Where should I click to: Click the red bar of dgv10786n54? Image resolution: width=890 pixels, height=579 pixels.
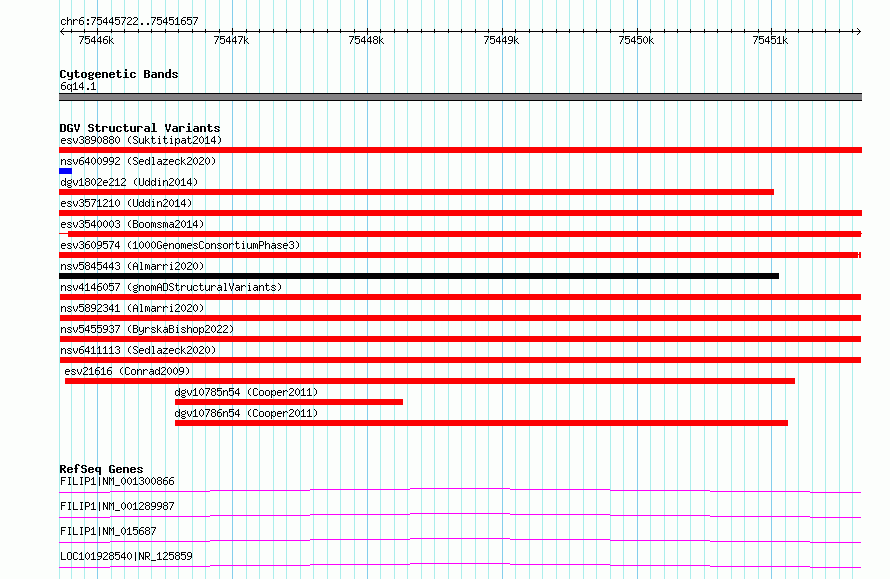point(481,423)
